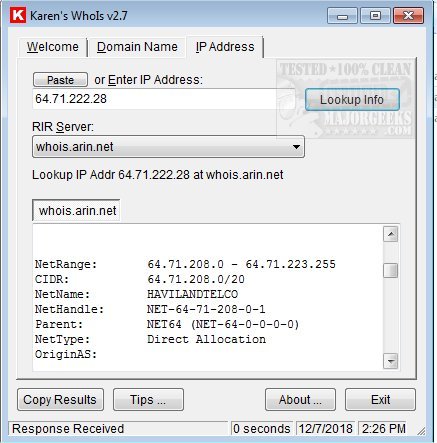Screen dimensions: 437x443
Task: Open the Tips dialog
Action: click(x=148, y=399)
